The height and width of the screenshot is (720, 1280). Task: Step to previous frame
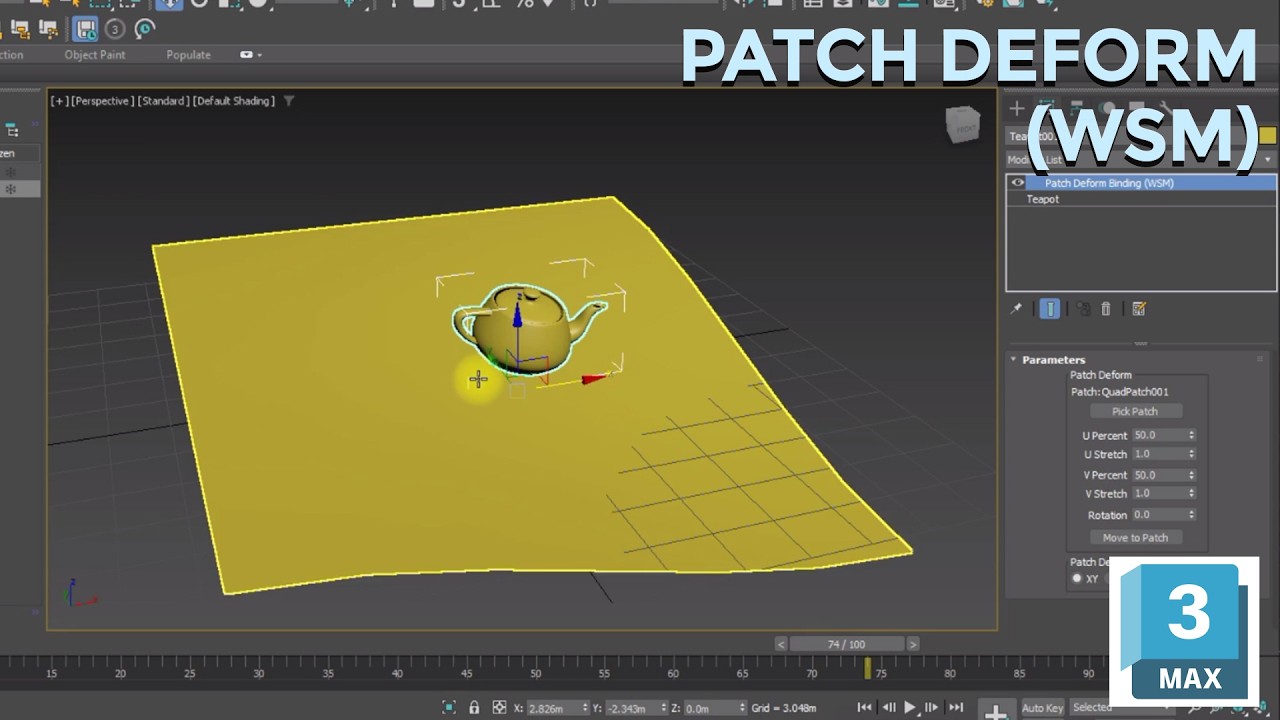(888, 707)
